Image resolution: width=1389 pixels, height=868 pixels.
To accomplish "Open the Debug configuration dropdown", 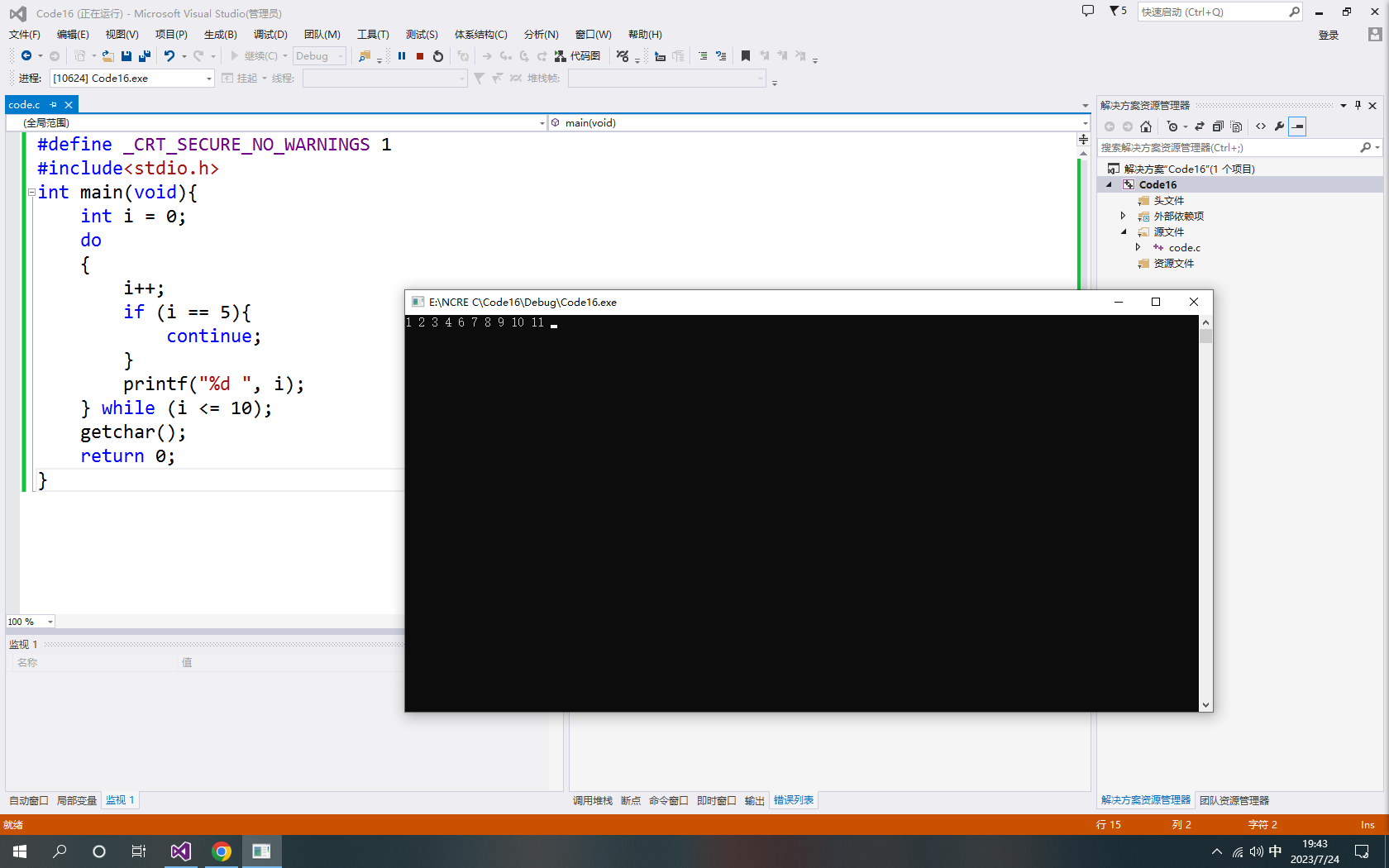I will (x=319, y=56).
